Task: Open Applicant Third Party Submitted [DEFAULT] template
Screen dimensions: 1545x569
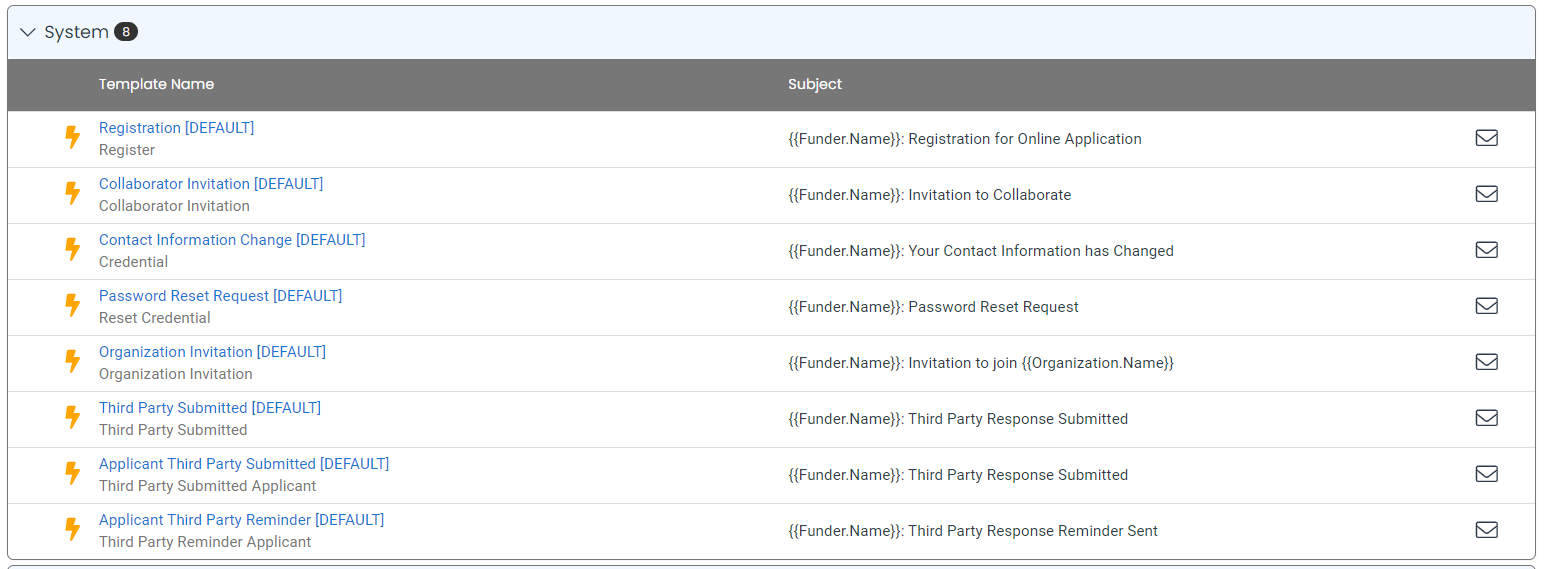Action: point(244,464)
